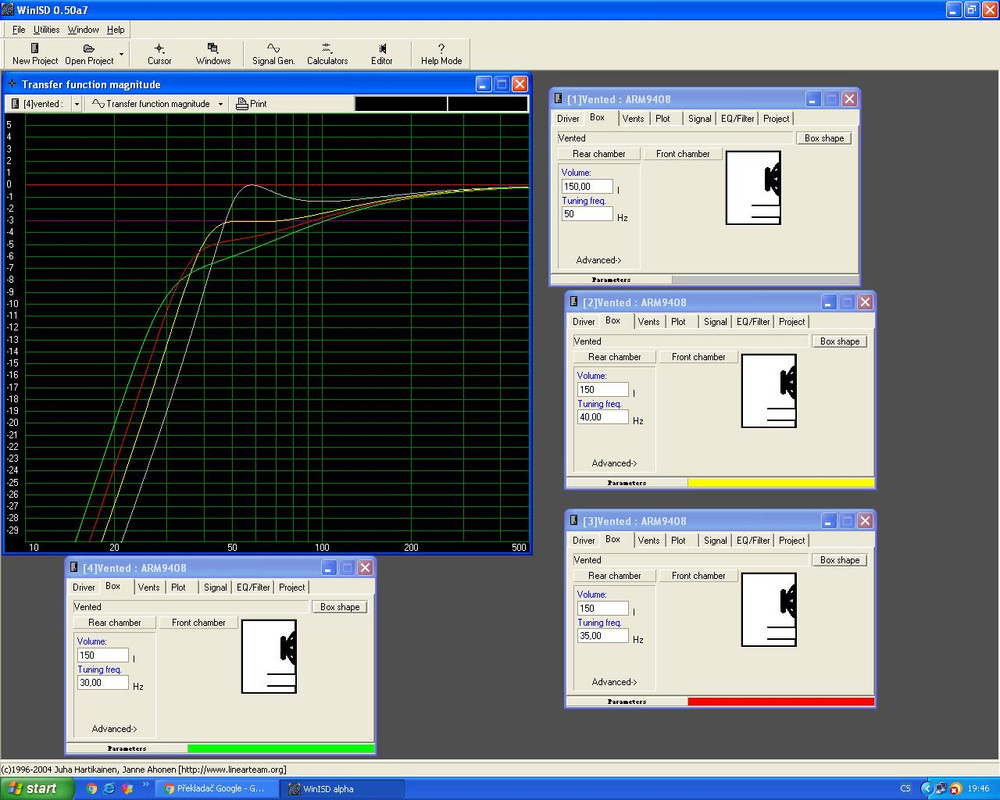This screenshot has height=800, width=1000.
Task: Click the Print icon in graph window
Action: click(x=251, y=103)
